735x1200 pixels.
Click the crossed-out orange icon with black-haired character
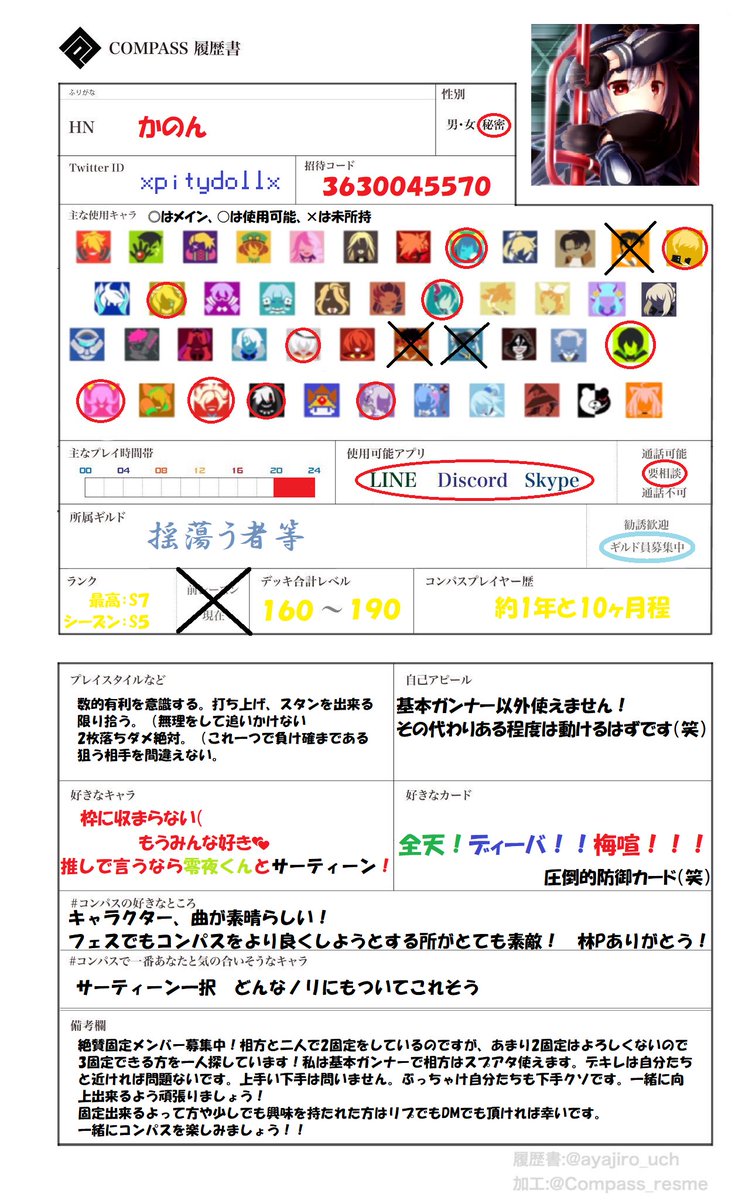pyautogui.click(x=631, y=247)
